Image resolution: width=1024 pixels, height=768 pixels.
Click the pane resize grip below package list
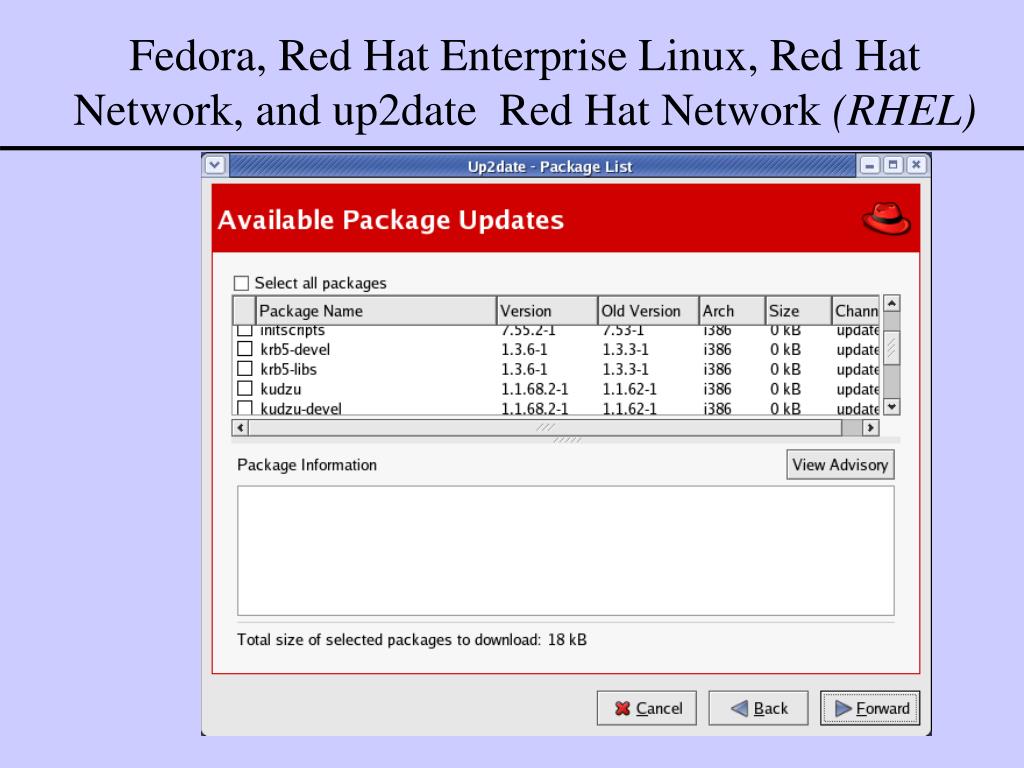[x=566, y=440]
